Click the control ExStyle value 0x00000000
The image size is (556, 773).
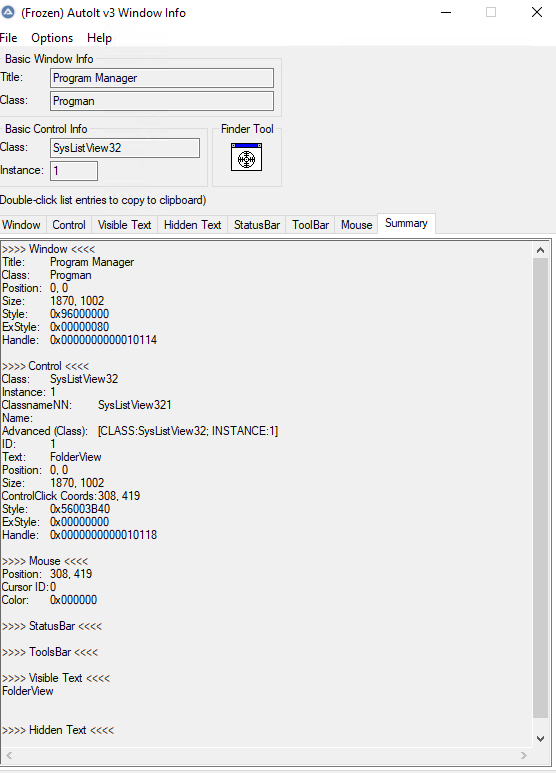79,522
